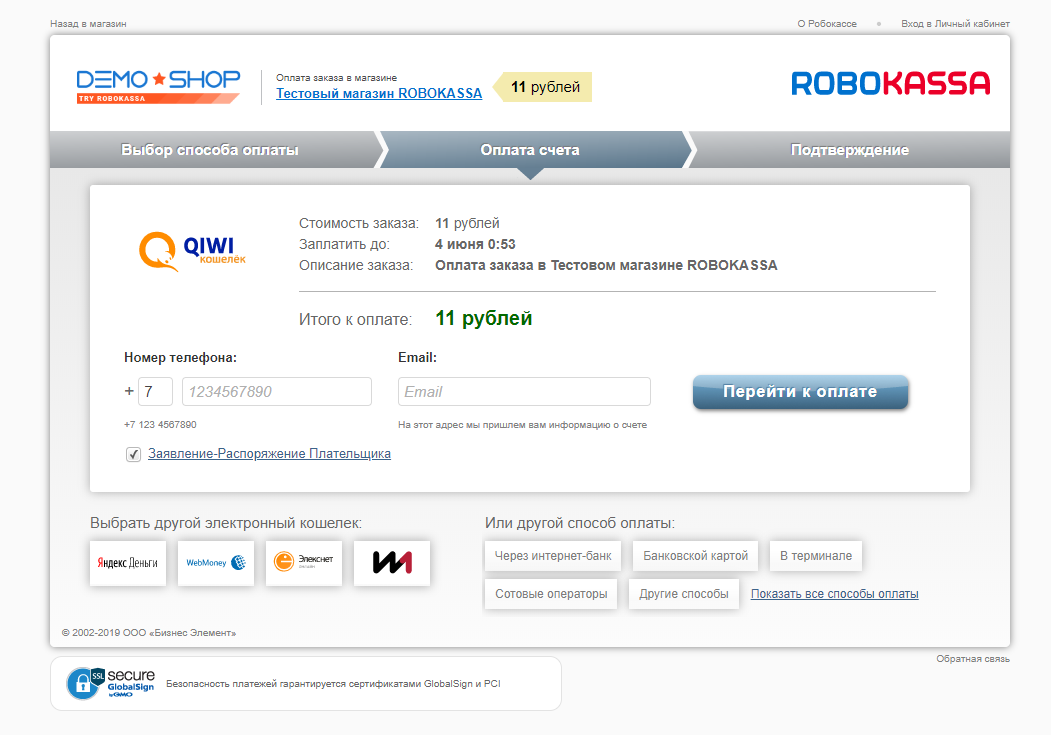
Task: Click the phone number input field
Action: point(276,391)
